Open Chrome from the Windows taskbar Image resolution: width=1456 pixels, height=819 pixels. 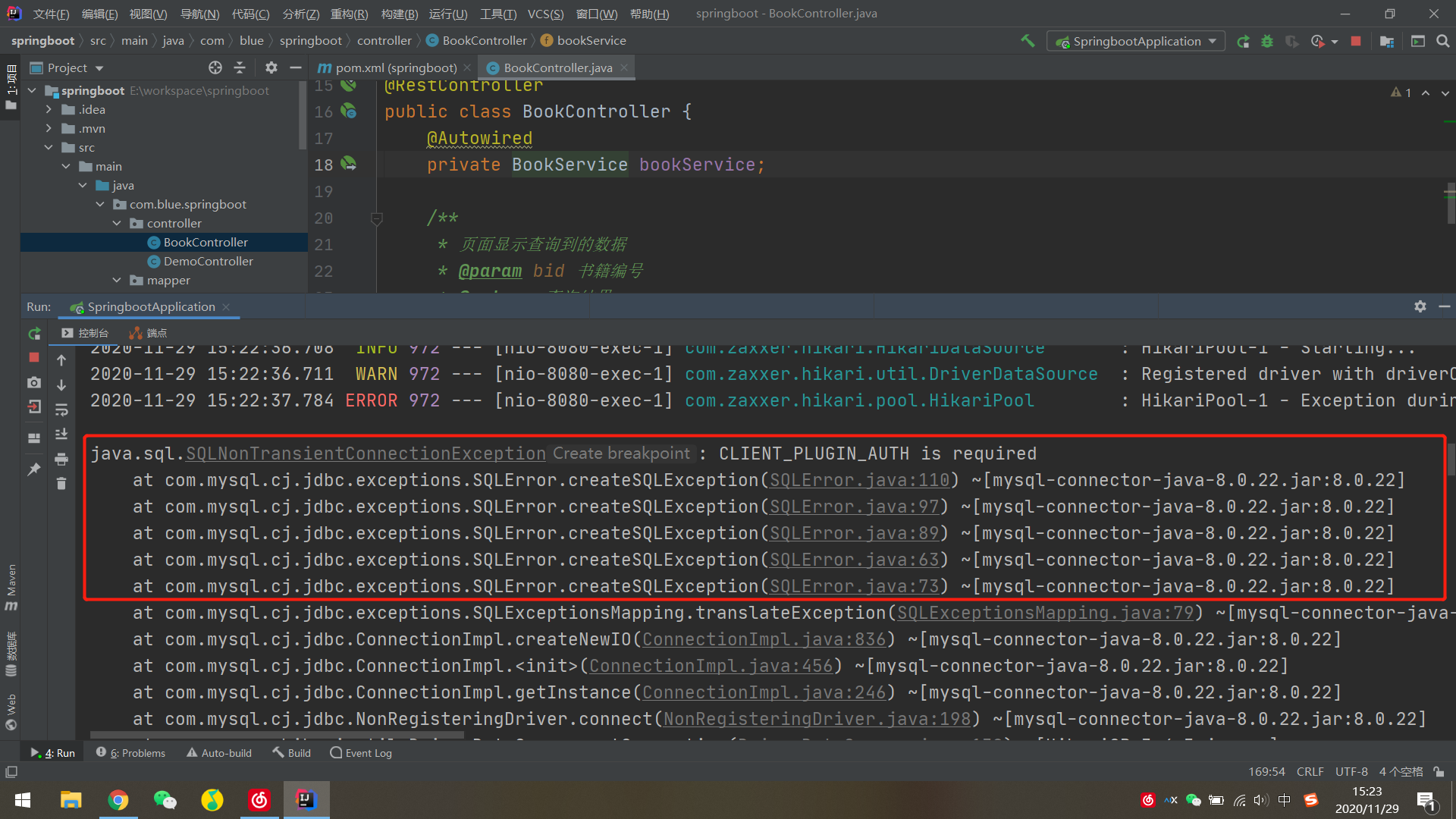point(118,799)
